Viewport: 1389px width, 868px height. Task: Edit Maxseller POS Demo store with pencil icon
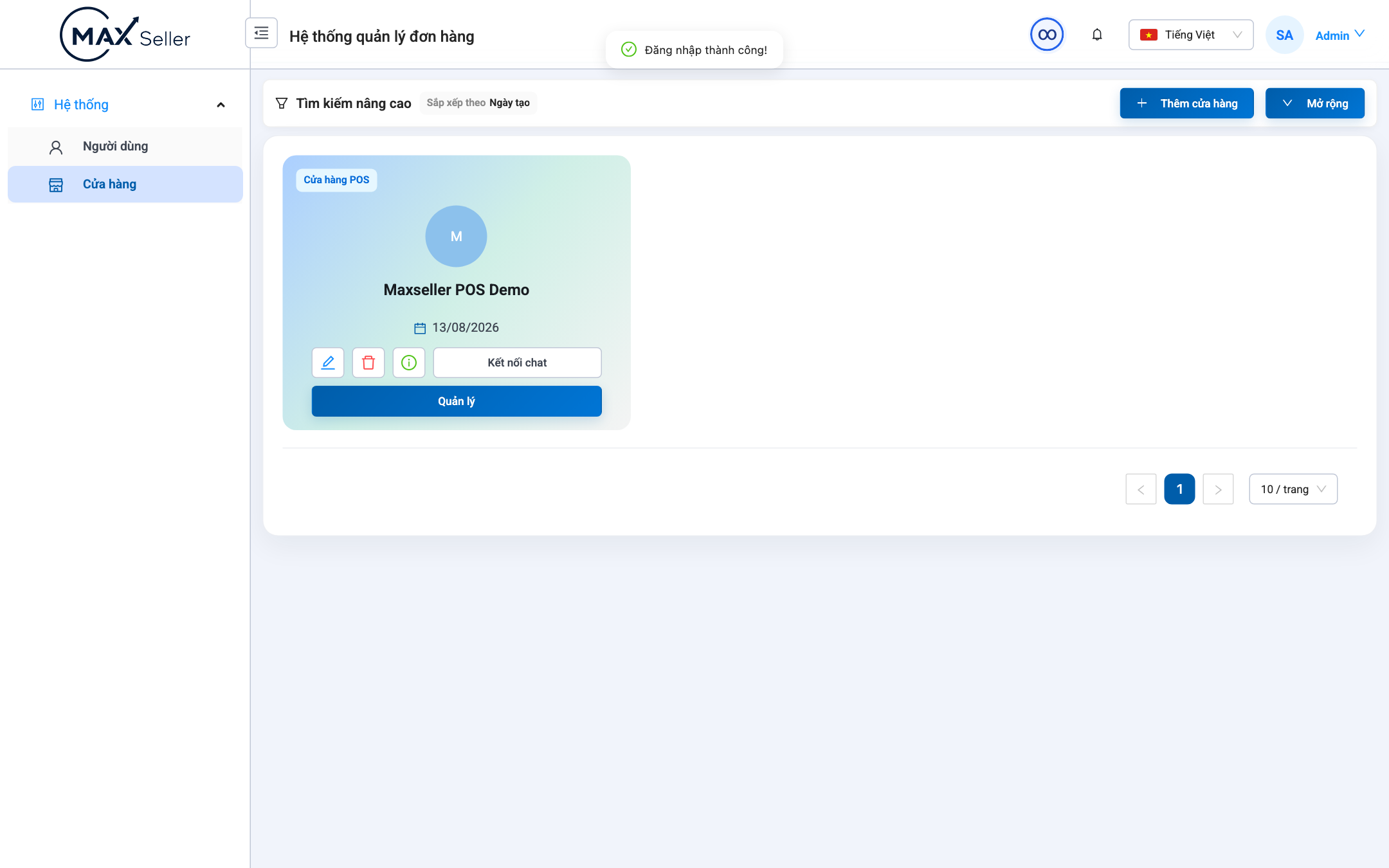click(x=328, y=363)
